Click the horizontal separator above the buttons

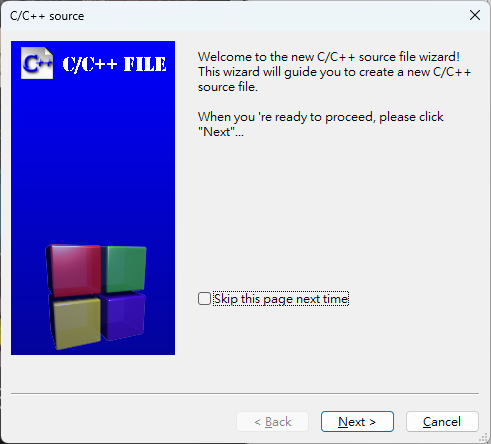(245, 394)
